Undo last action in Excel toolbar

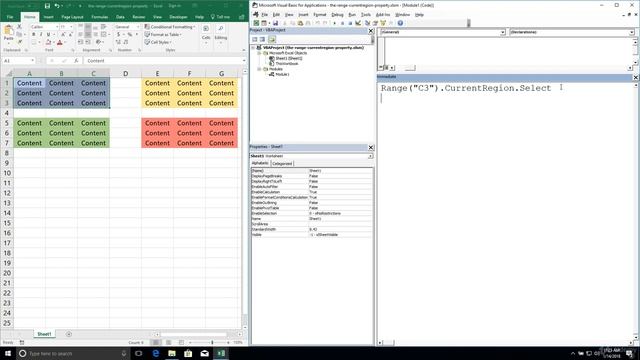click(x=57, y=6)
